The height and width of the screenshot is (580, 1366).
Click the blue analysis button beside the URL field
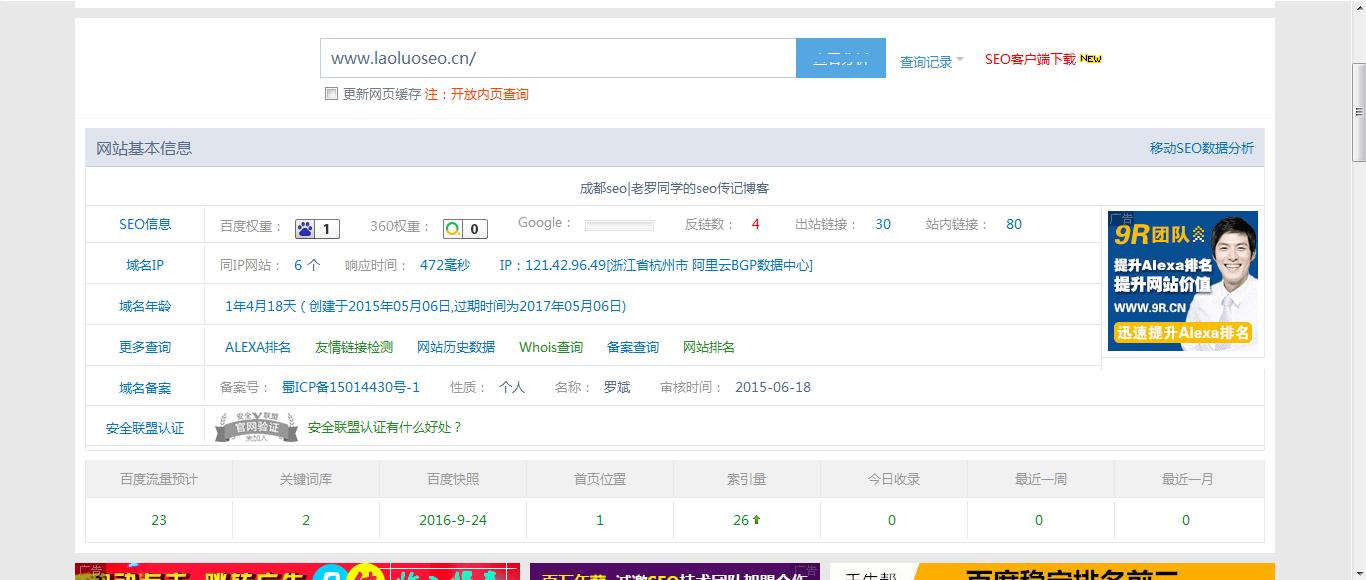point(840,58)
